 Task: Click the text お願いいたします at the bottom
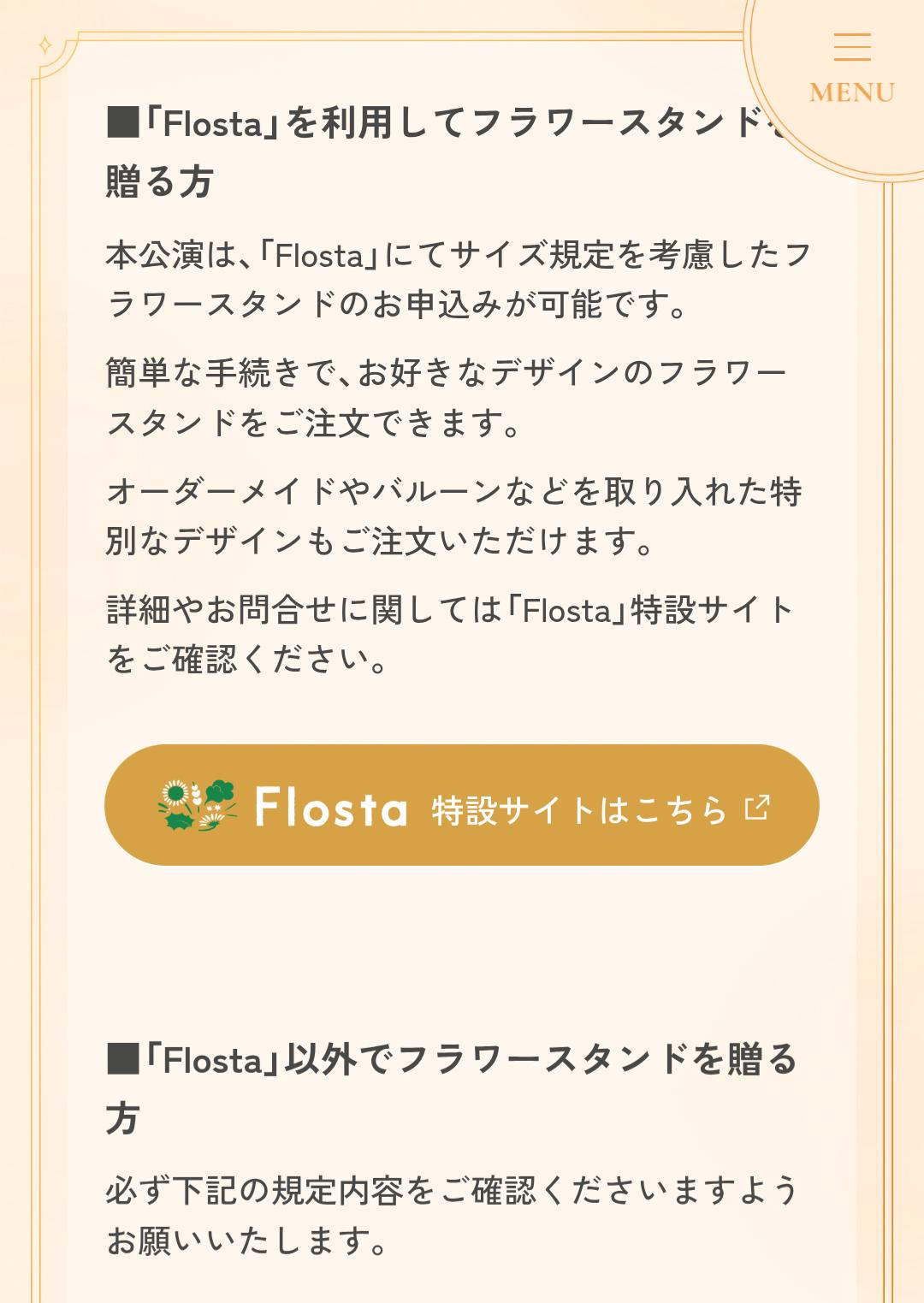[246, 1241]
